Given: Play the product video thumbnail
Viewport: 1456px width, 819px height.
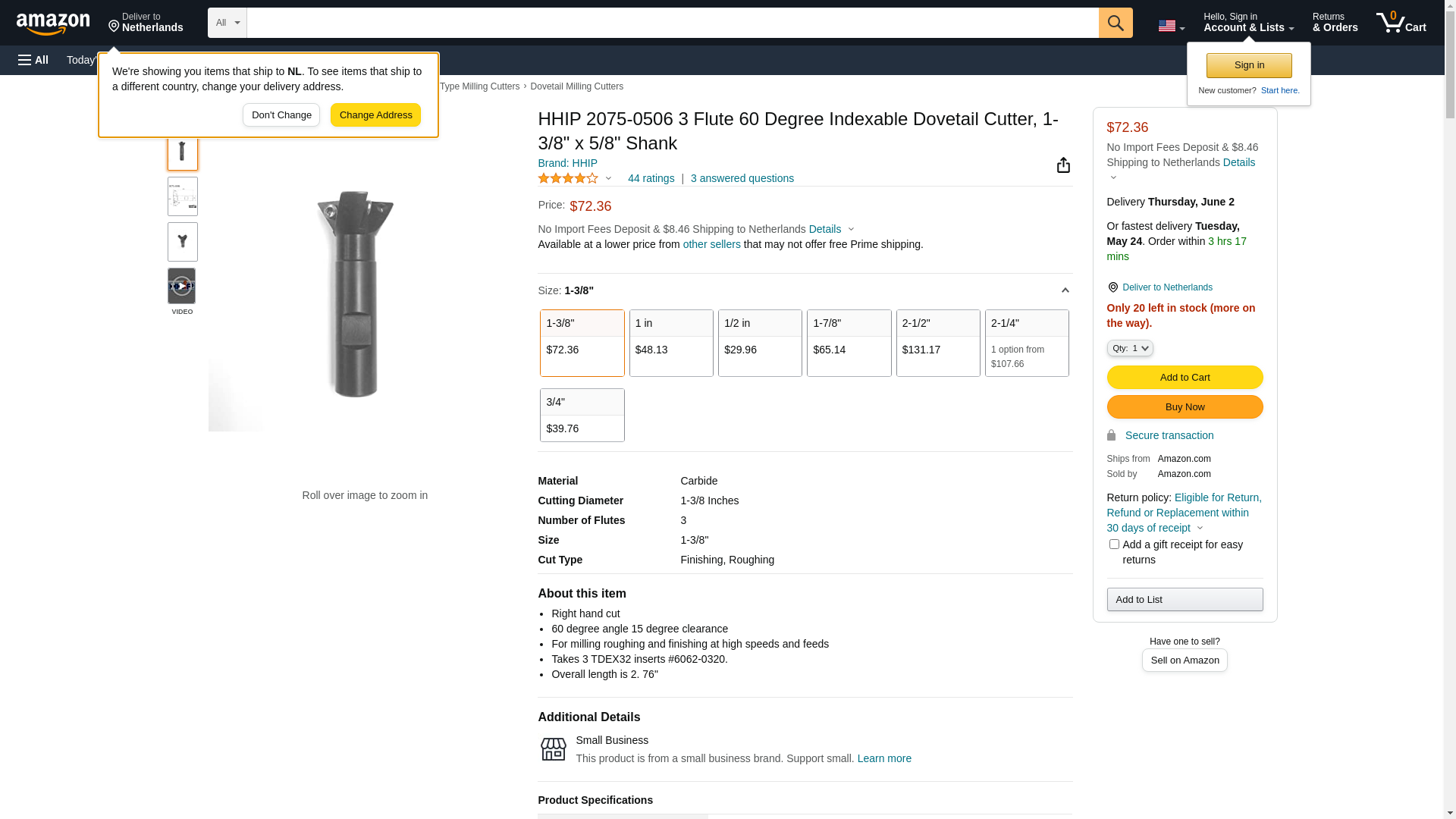Looking at the screenshot, I should coord(182,286).
